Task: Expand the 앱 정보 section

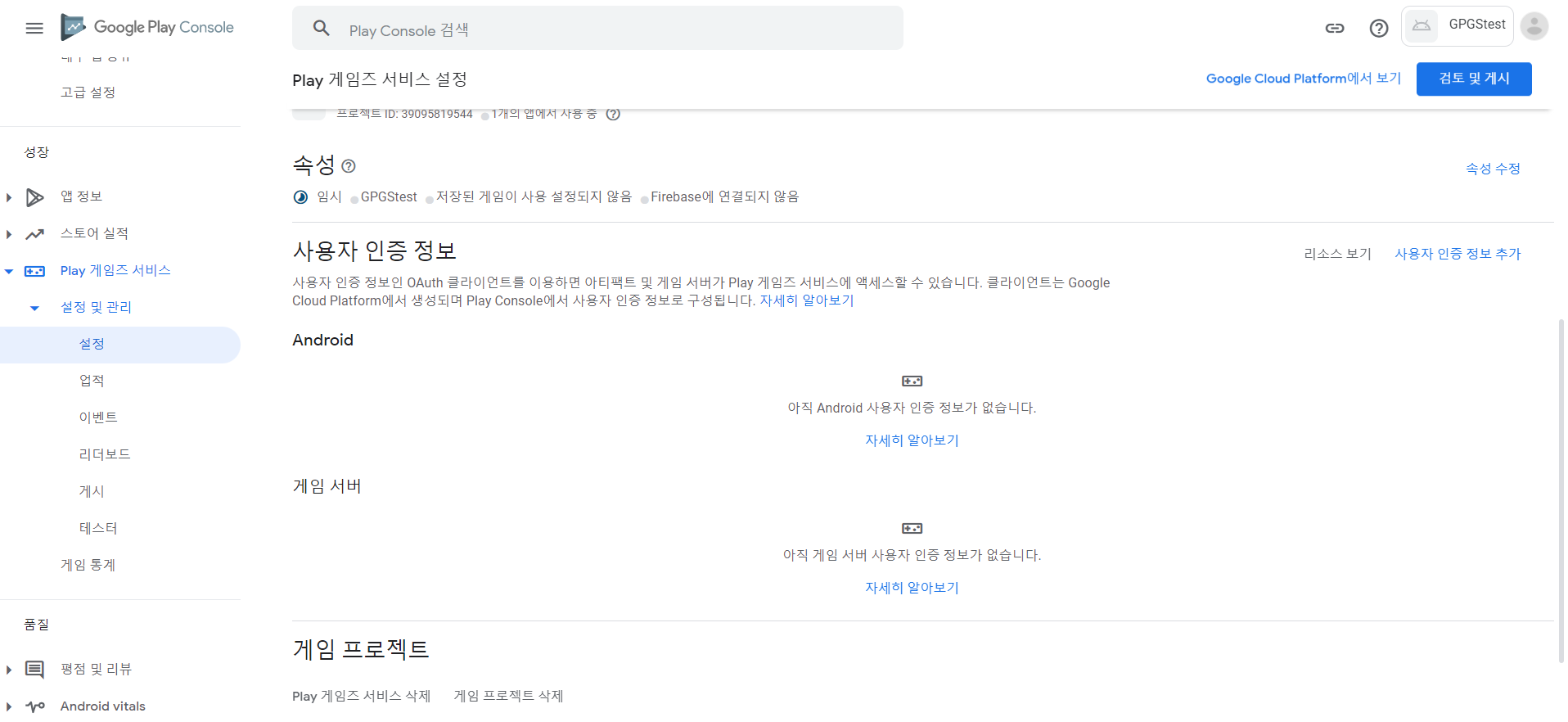Action: [9, 197]
